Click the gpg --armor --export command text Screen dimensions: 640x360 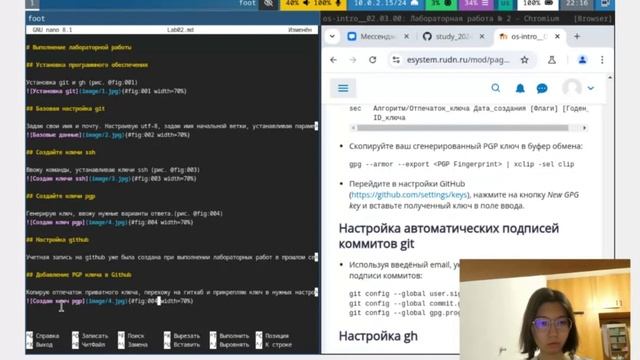[461, 164]
